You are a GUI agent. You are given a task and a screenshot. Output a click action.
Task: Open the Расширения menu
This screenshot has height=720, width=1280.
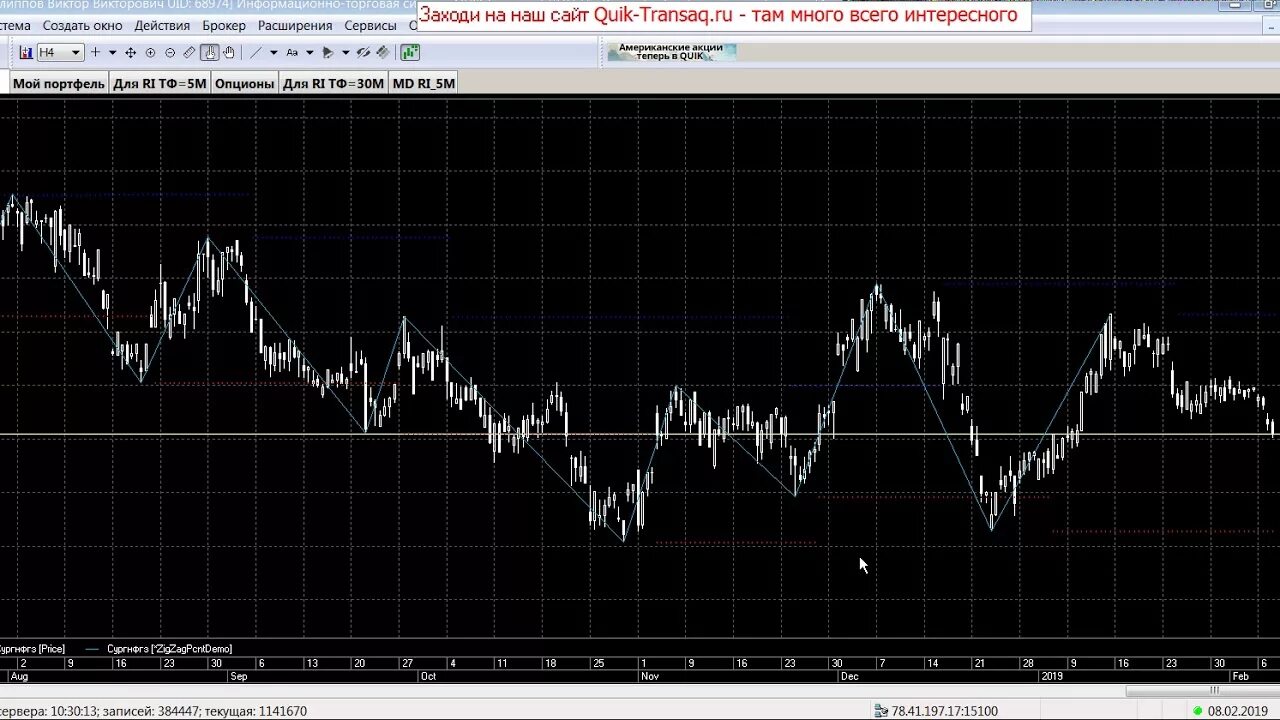tap(295, 25)
